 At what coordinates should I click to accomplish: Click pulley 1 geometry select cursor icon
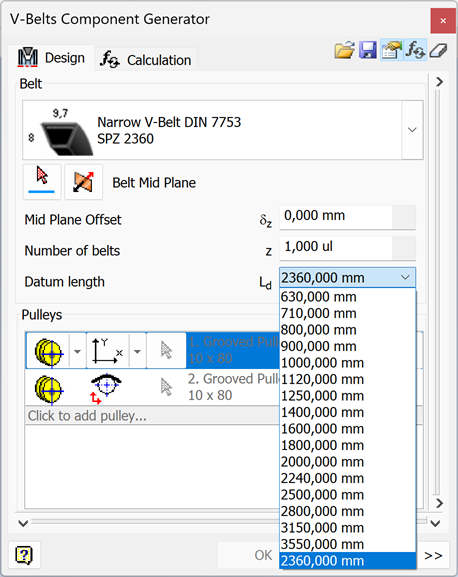[166, 350]
